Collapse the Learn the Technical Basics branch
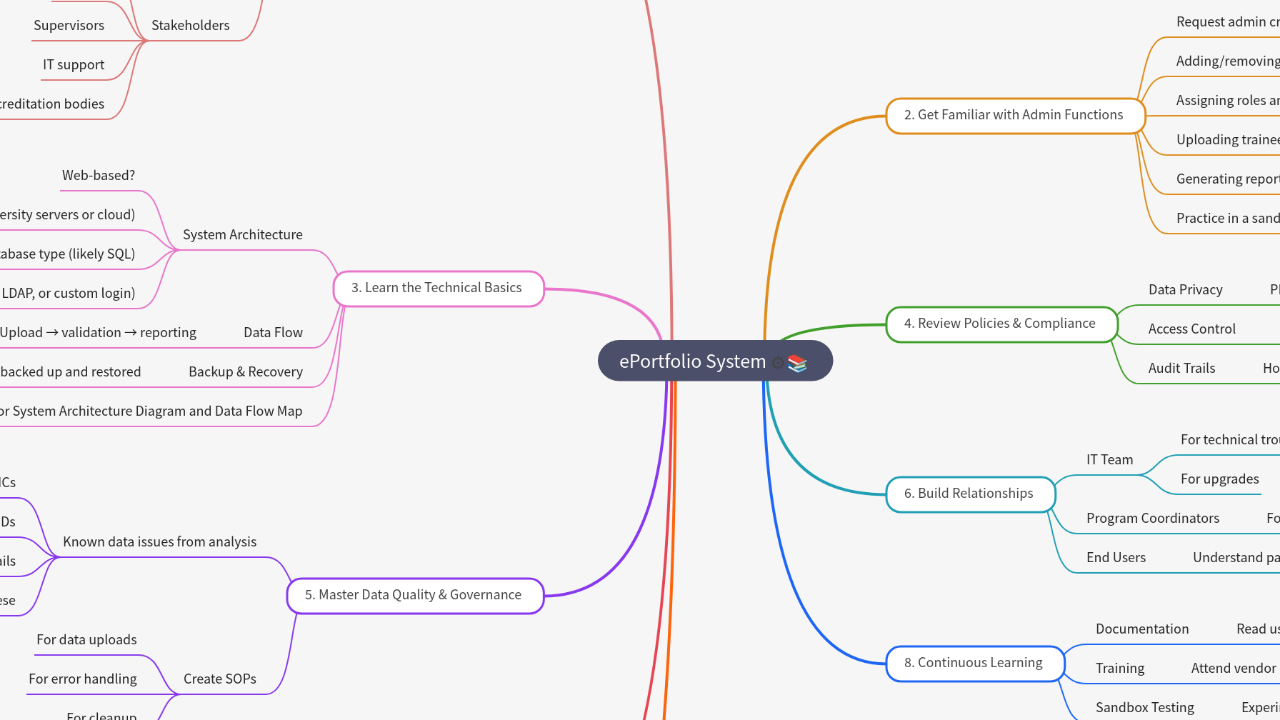 (438, 287)
